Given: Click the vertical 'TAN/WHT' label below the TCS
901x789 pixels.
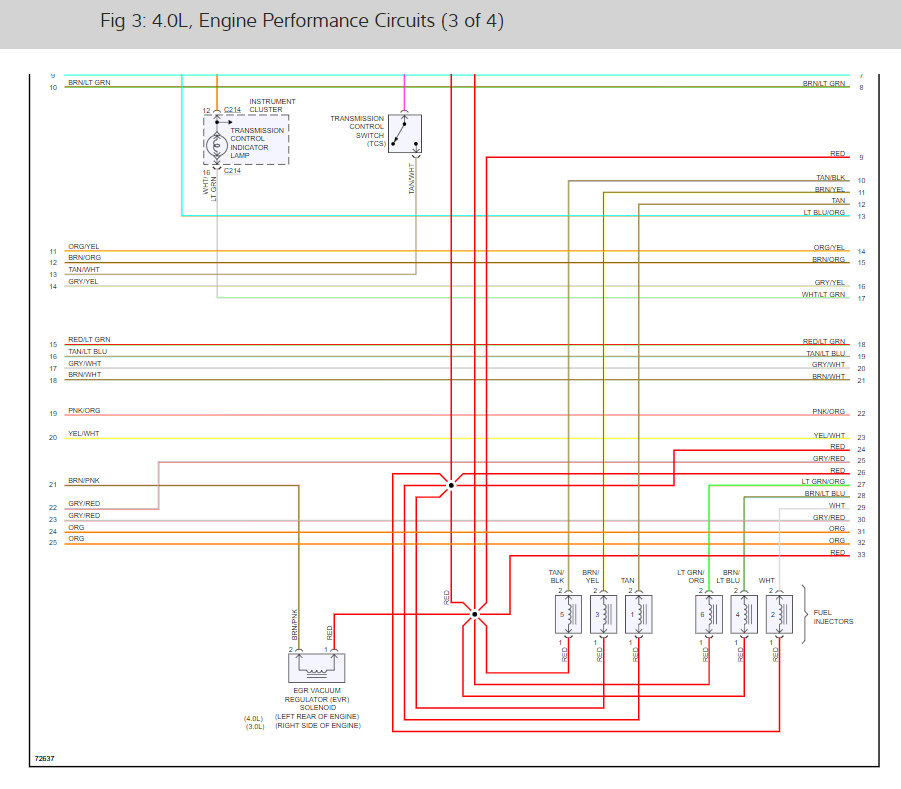Looking at the screenshot, I should (411, 179).
